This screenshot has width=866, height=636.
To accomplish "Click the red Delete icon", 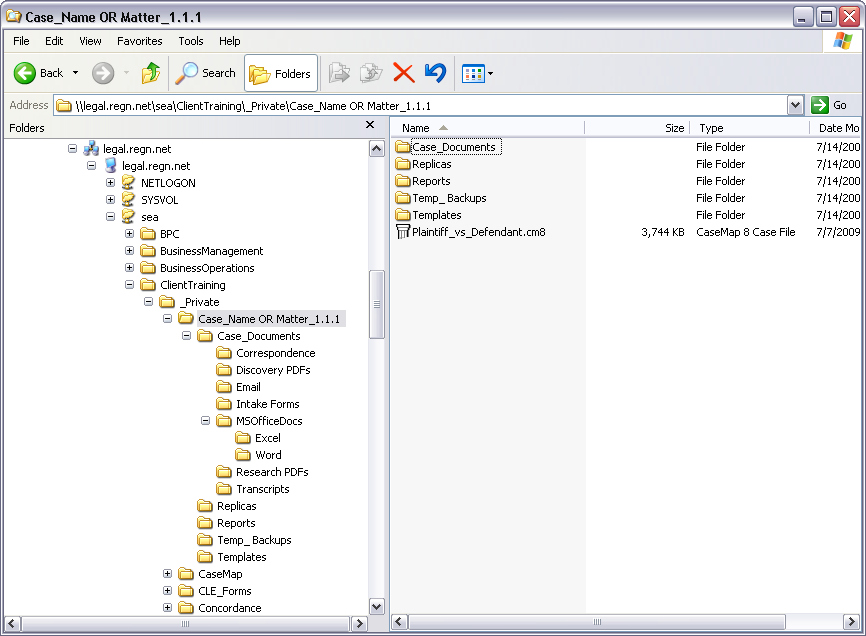I will [403, 73].
